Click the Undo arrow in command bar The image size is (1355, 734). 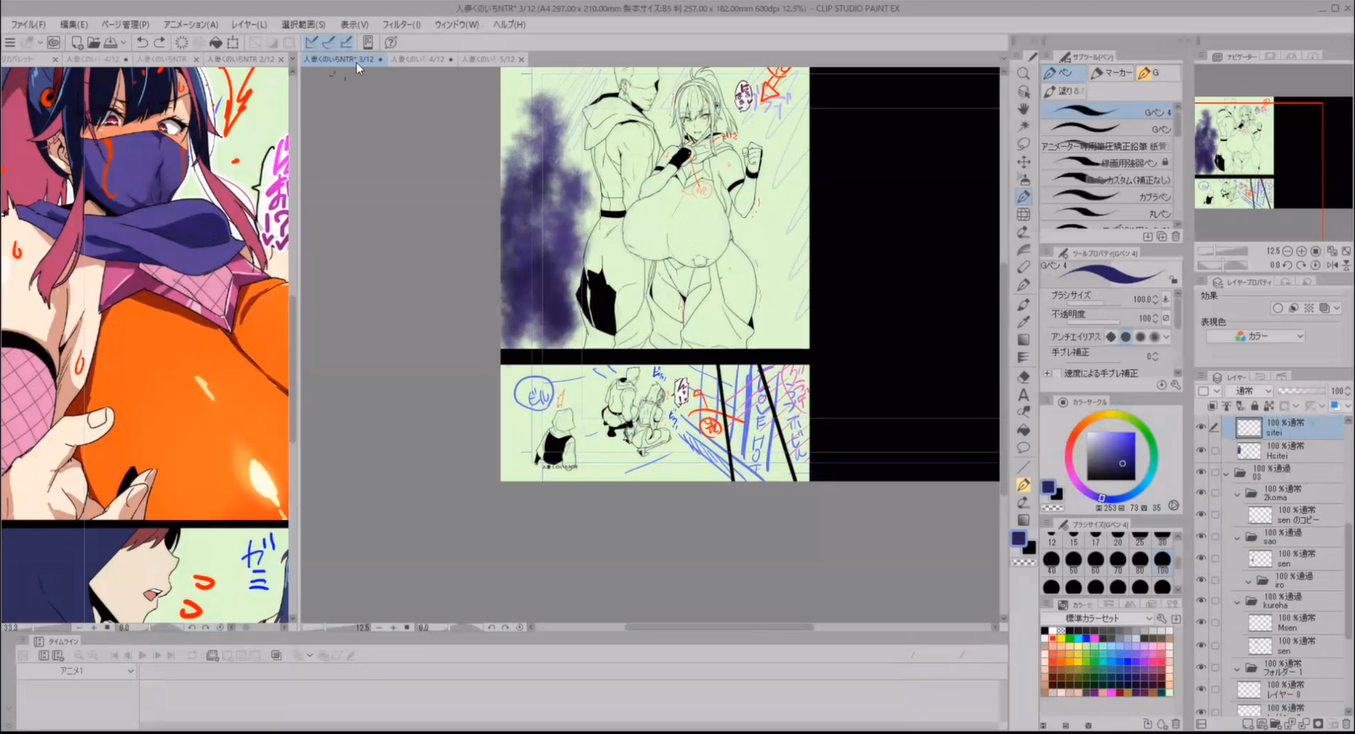tap(142, 43)
